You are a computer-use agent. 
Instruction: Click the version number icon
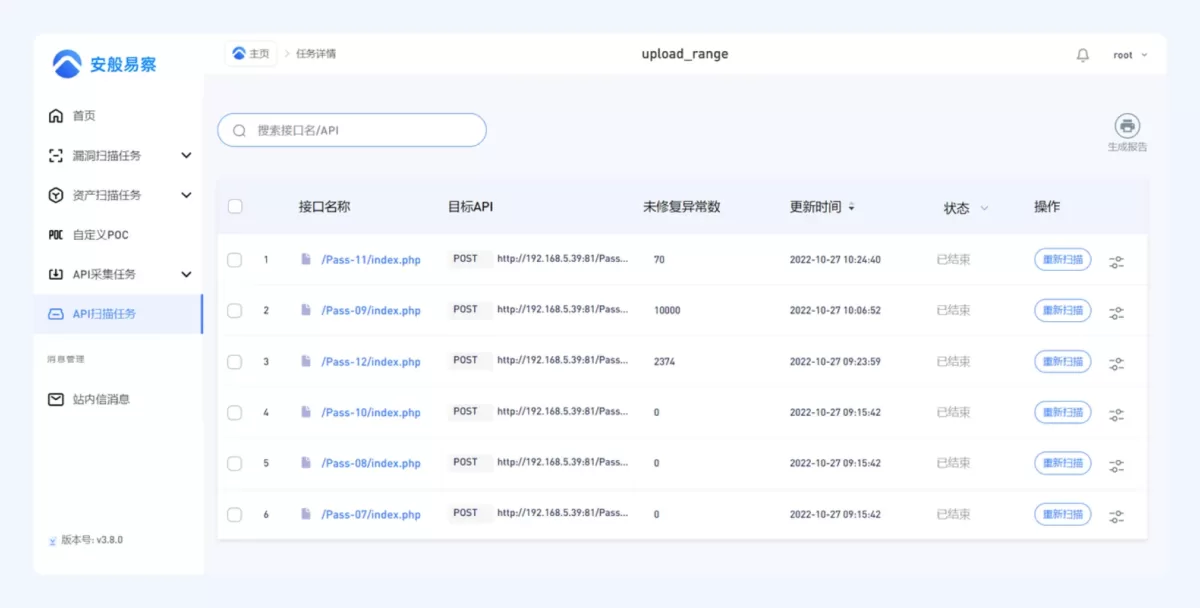52,540
